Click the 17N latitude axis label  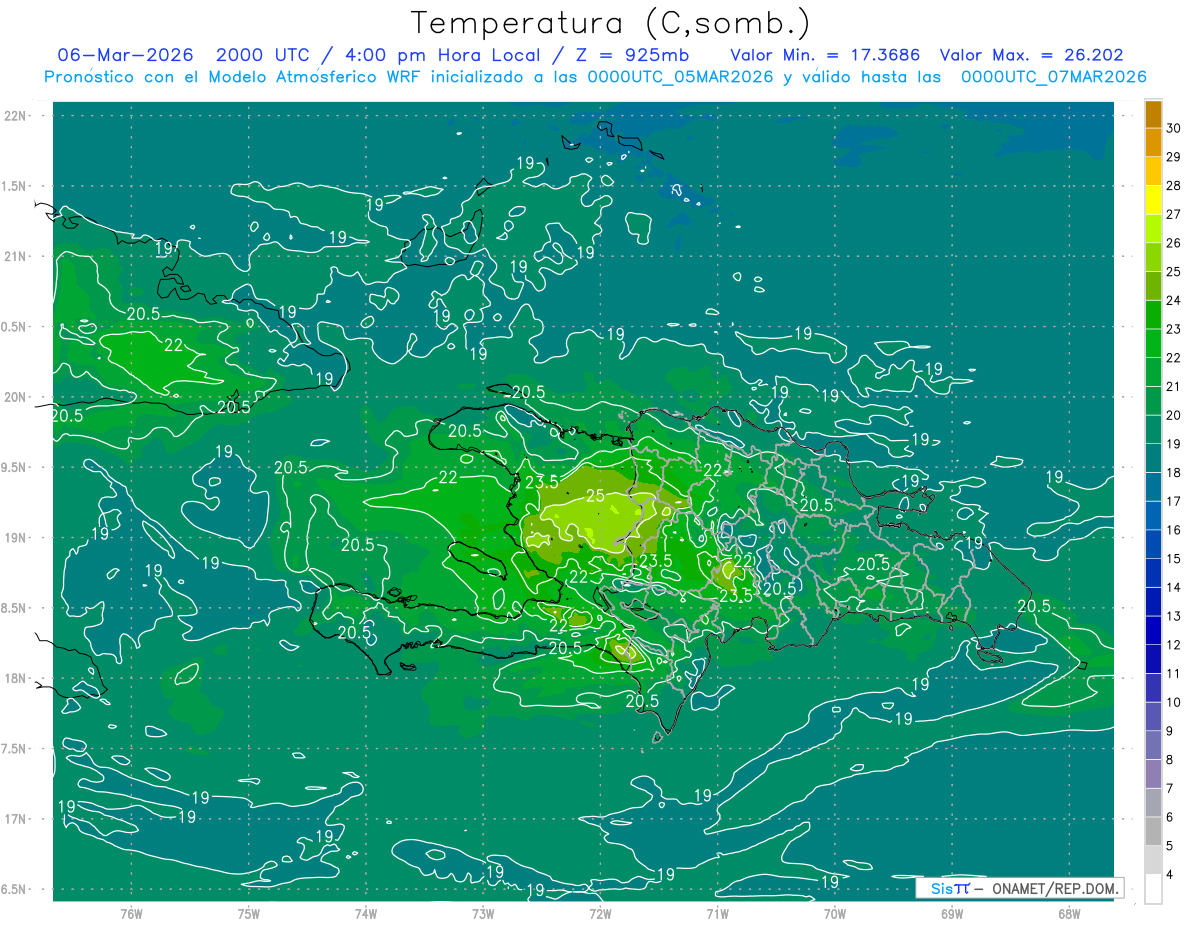pyautogui.click(x=14, y=819)
